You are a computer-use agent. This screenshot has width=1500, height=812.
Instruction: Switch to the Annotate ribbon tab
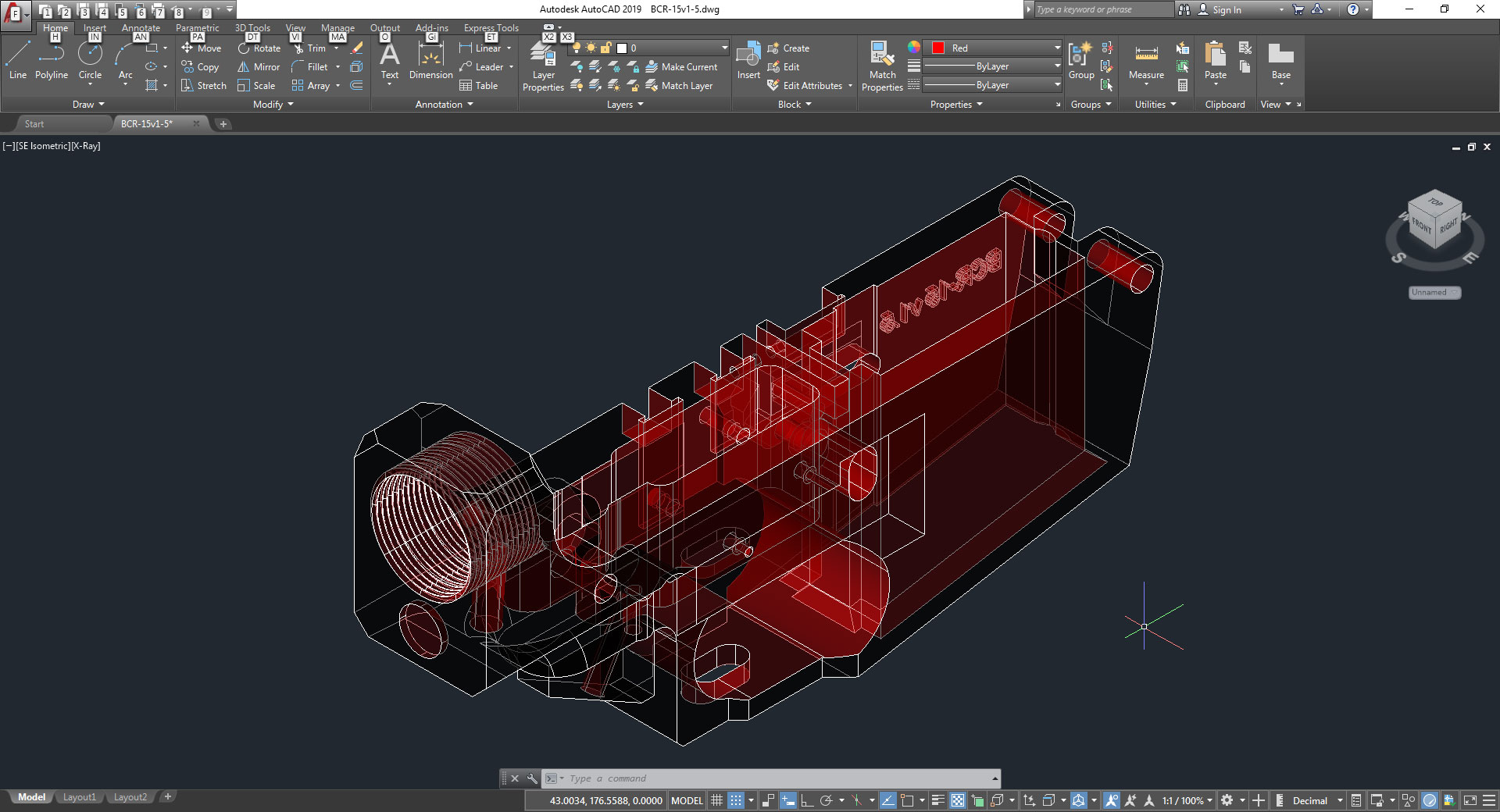[x=141, y=28]
